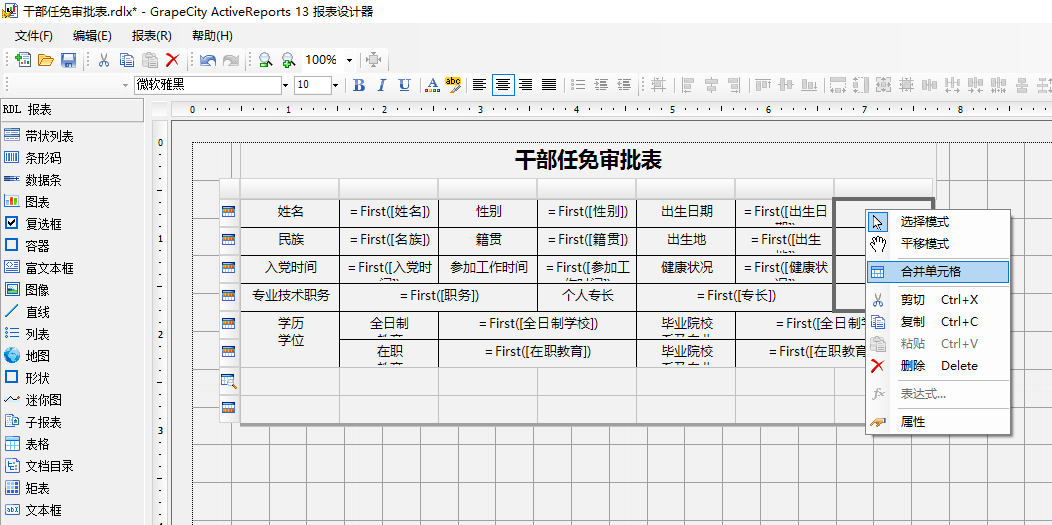The image size is (1052, 525).
Task: Click the red Delete X toolbar icon
Action: pos(172,60)
